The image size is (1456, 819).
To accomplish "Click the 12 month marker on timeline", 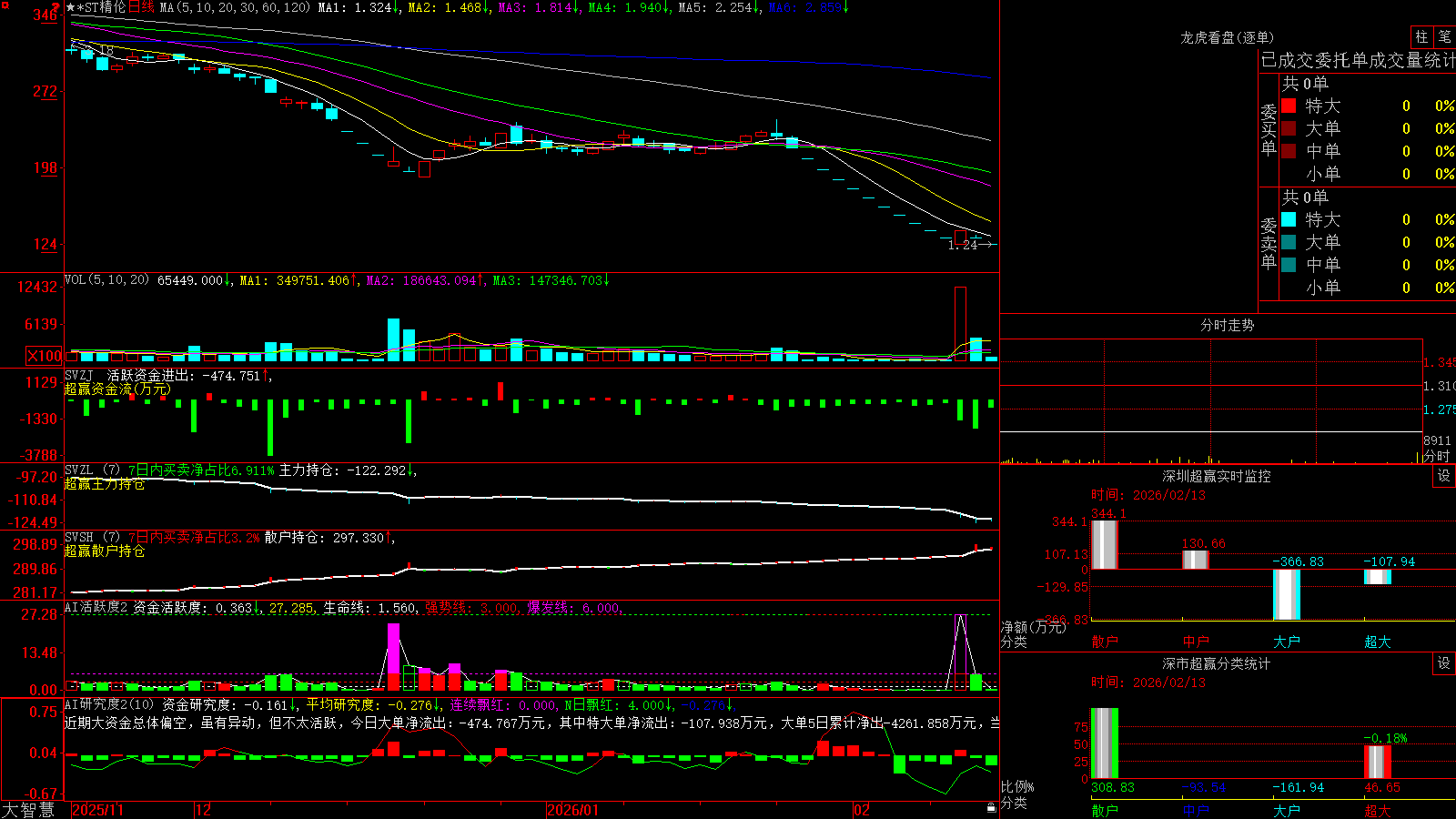I will [x=204, y=810].
